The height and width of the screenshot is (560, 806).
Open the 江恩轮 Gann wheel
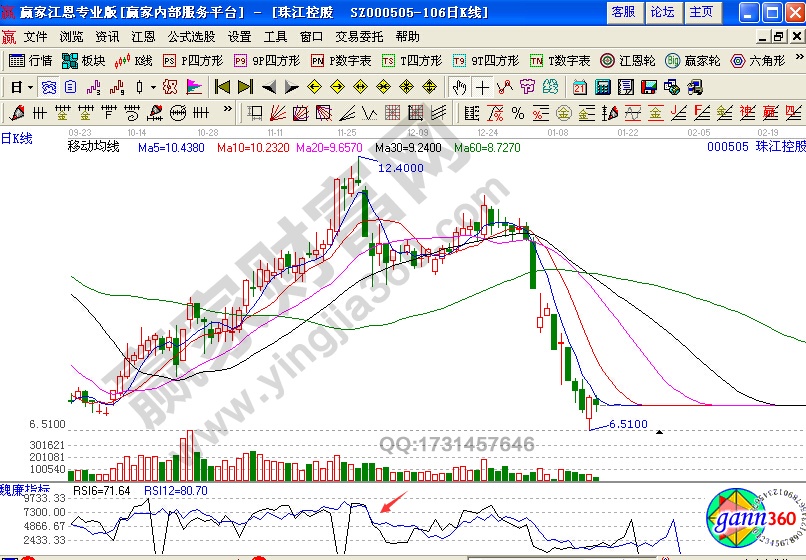tap(628, 61)
